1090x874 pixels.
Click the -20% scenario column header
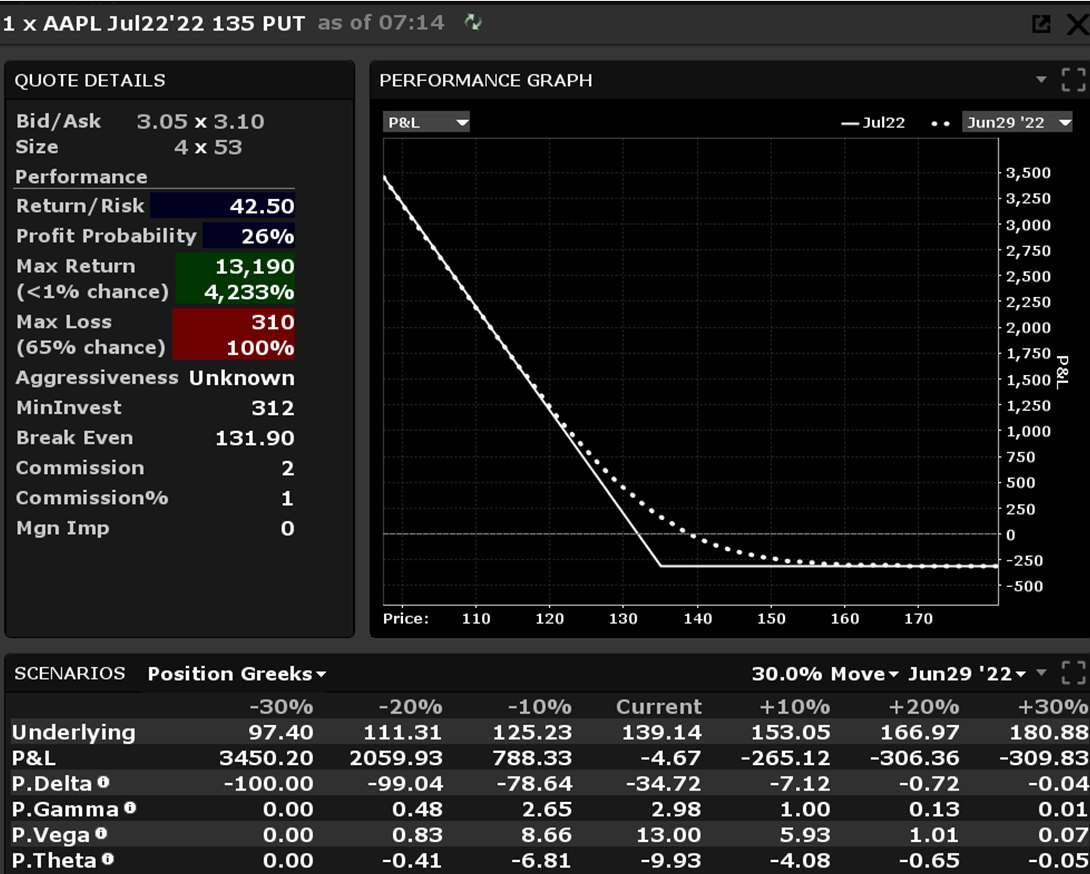[410, 706]
